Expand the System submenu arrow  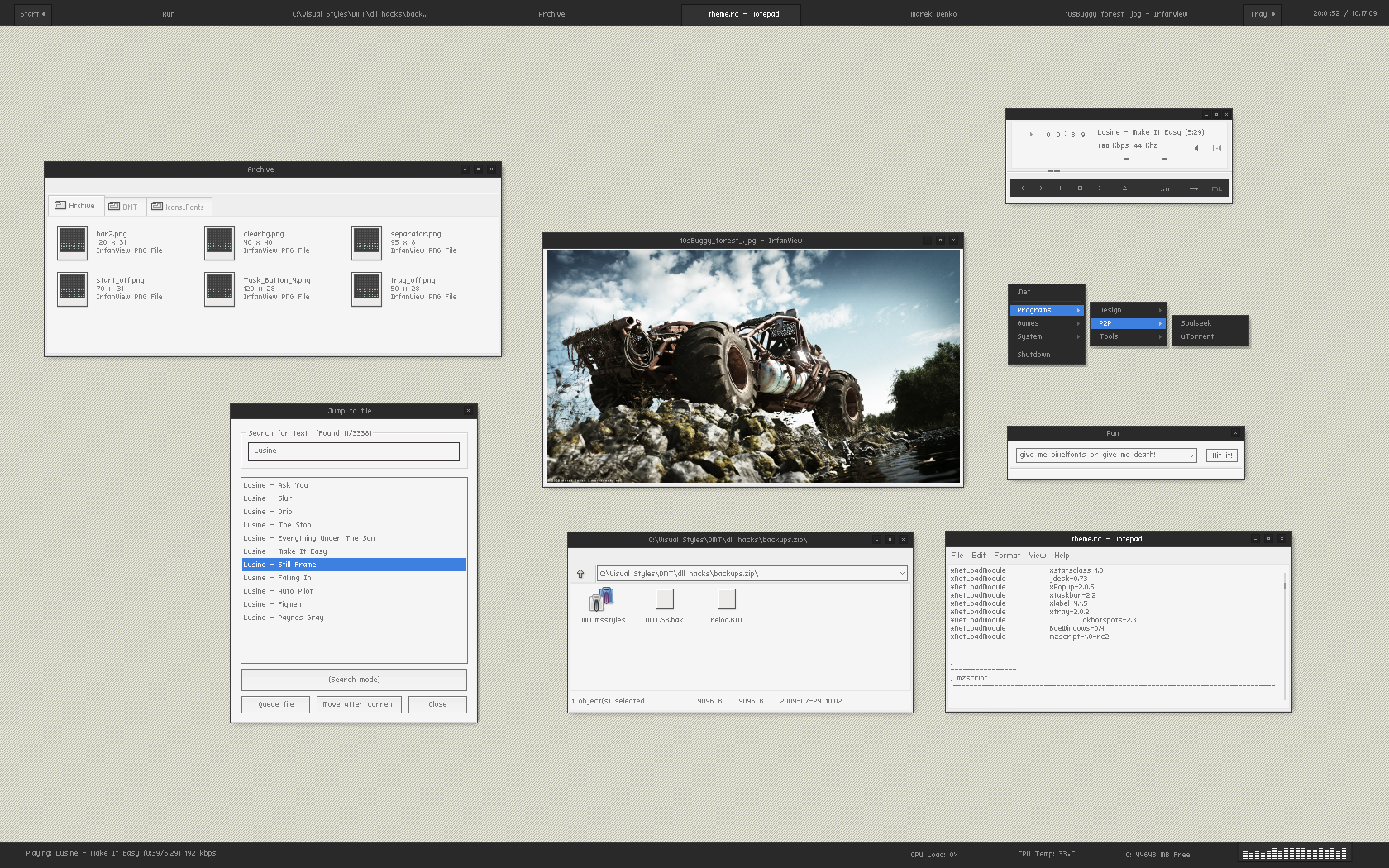click(x=1078, y=336)
